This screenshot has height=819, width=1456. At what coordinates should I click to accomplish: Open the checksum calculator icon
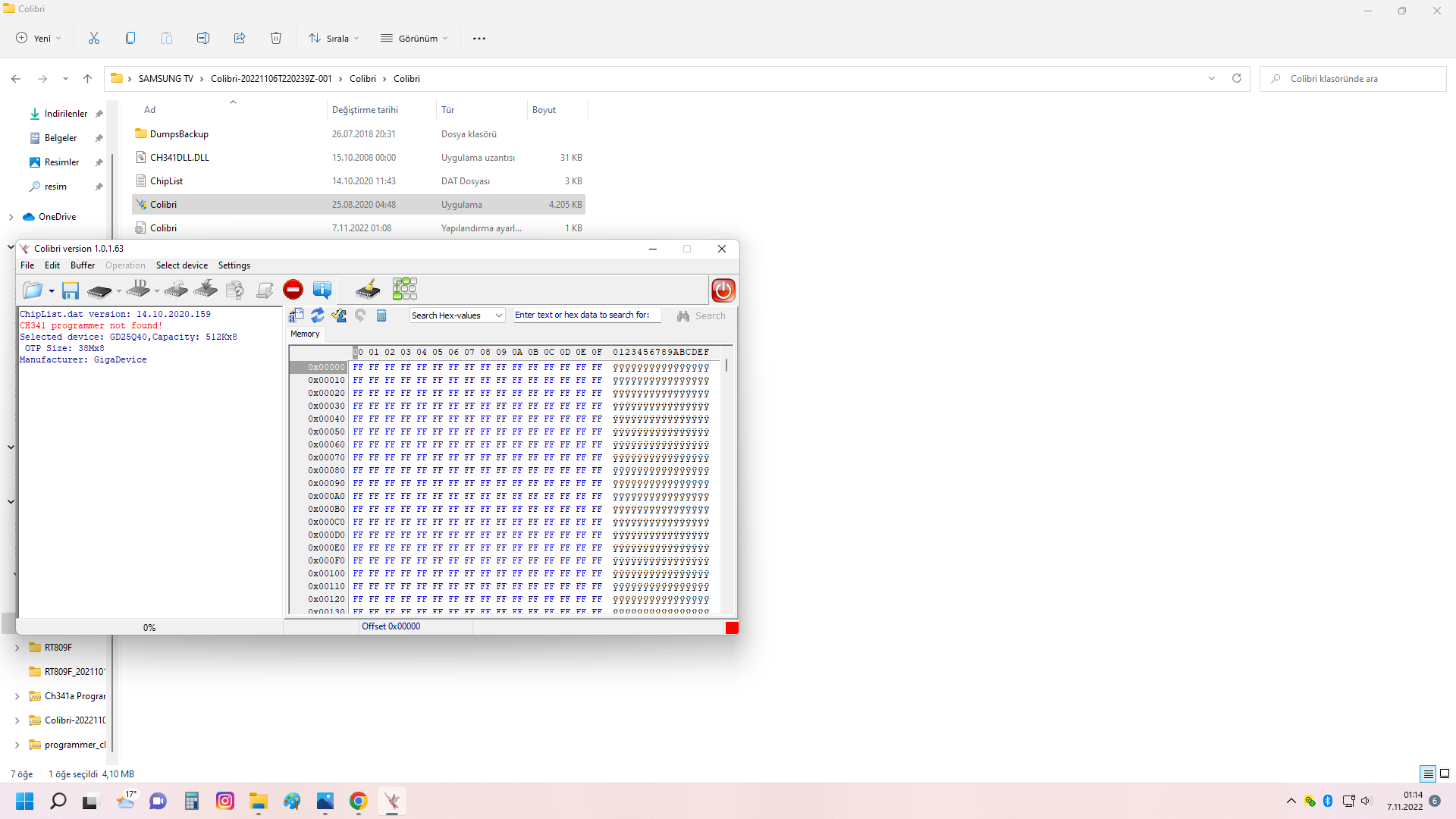pyautogui.click(x=381, y=315)
